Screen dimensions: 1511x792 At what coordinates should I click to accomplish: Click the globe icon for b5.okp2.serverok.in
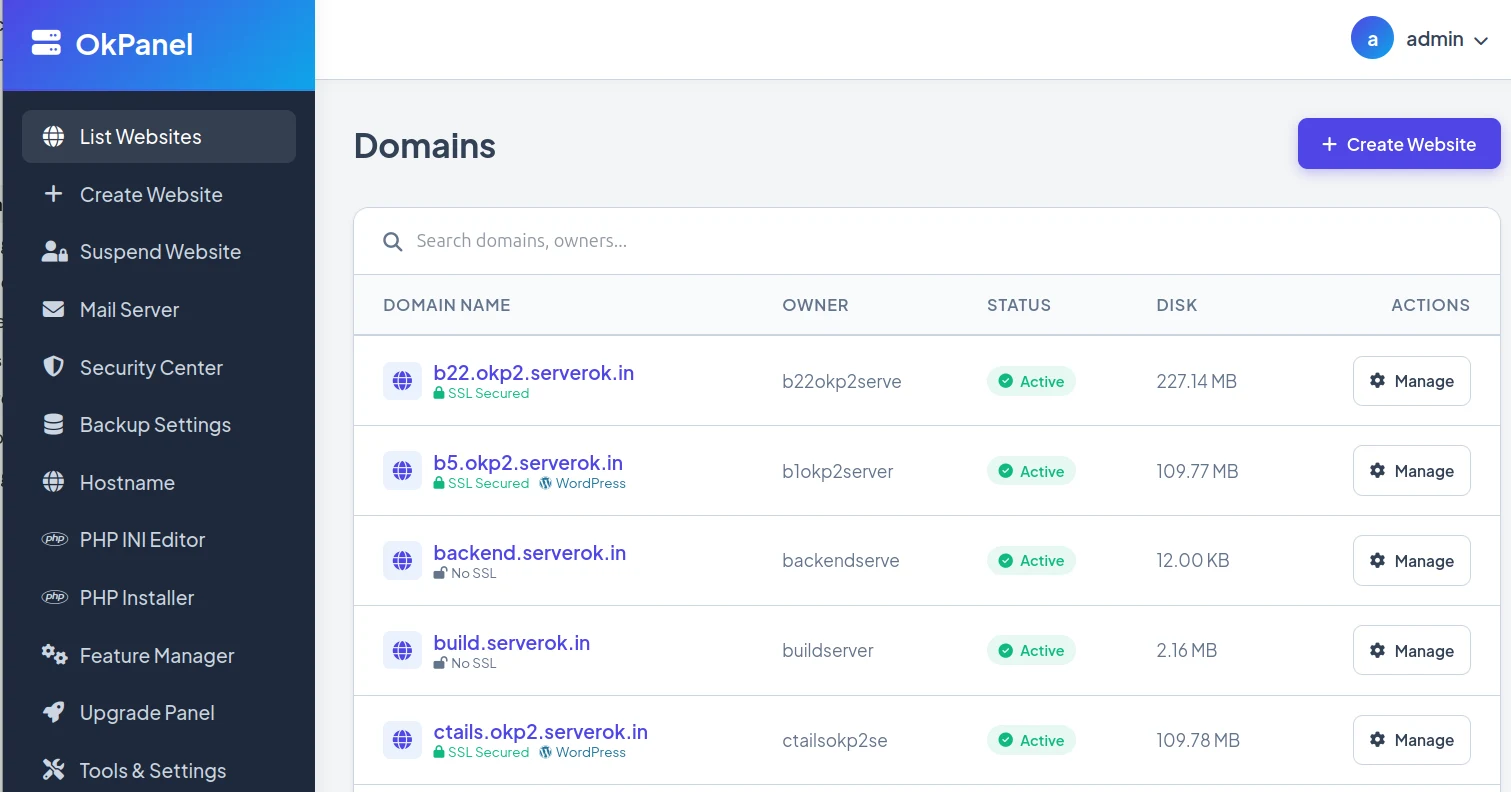click(x=402, y=471)
